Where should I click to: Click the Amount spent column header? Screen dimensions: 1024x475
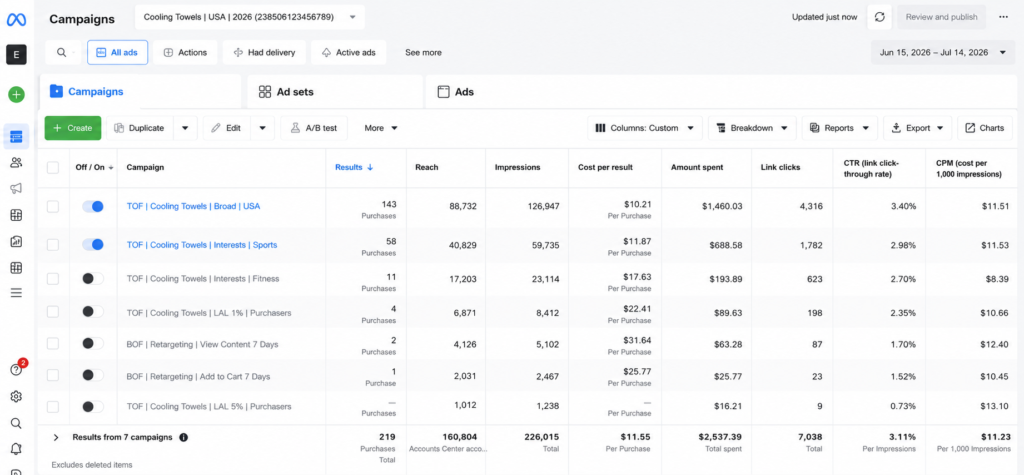pos(697,167)
